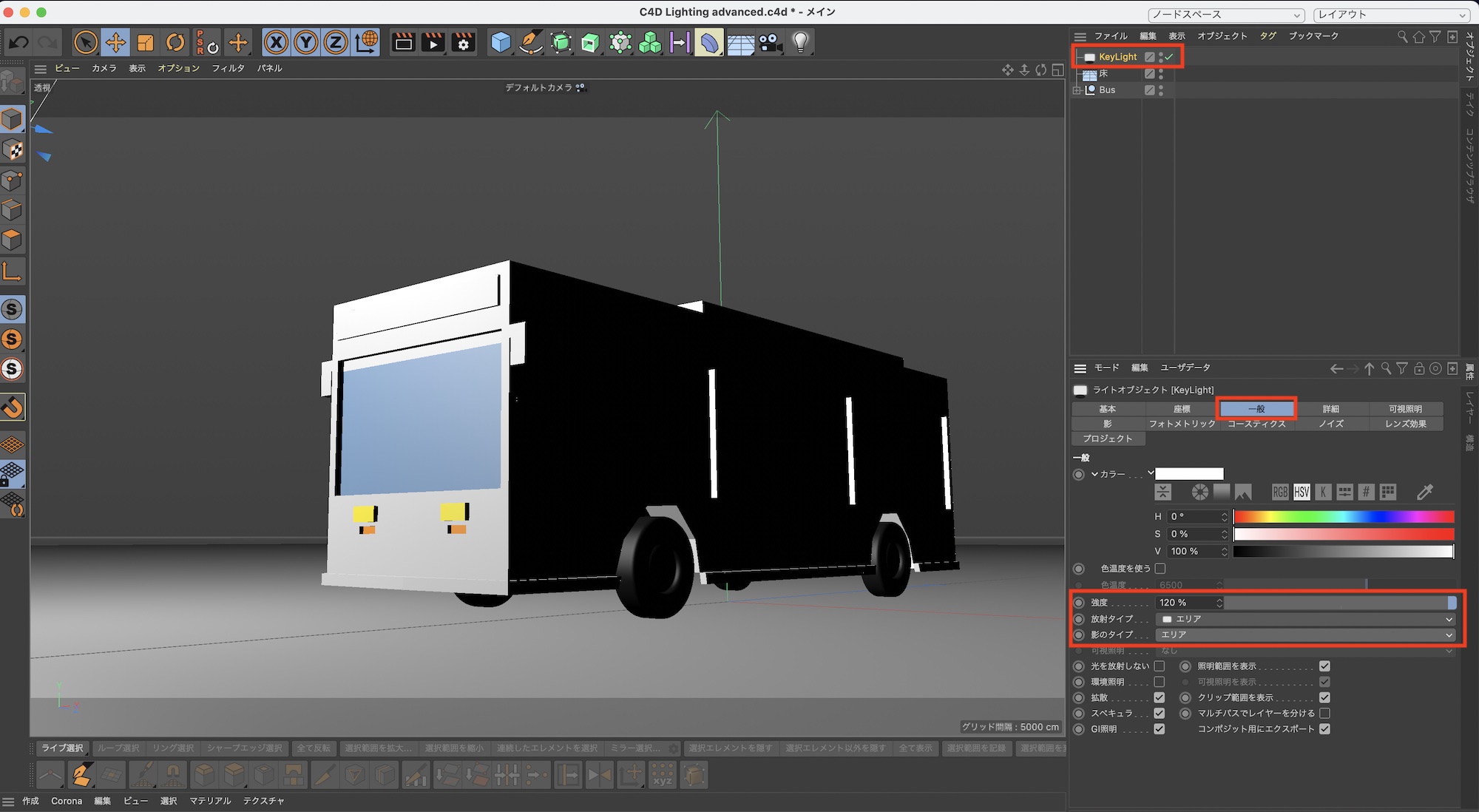The height and width of the screenshot is (812, 1479).
Task: Click the blue Cube primitive icon
Action: [501, 43]
